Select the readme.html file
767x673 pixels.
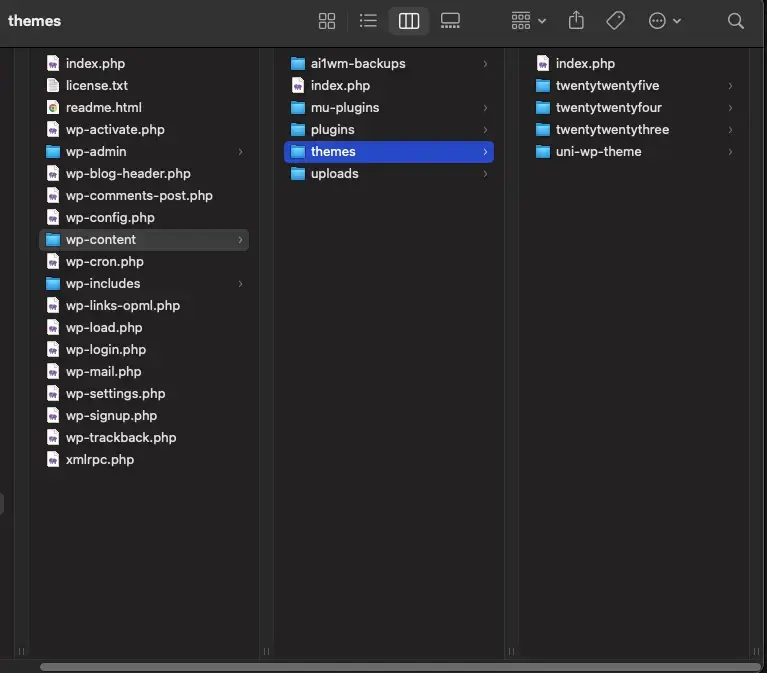(x=103, y=108)
